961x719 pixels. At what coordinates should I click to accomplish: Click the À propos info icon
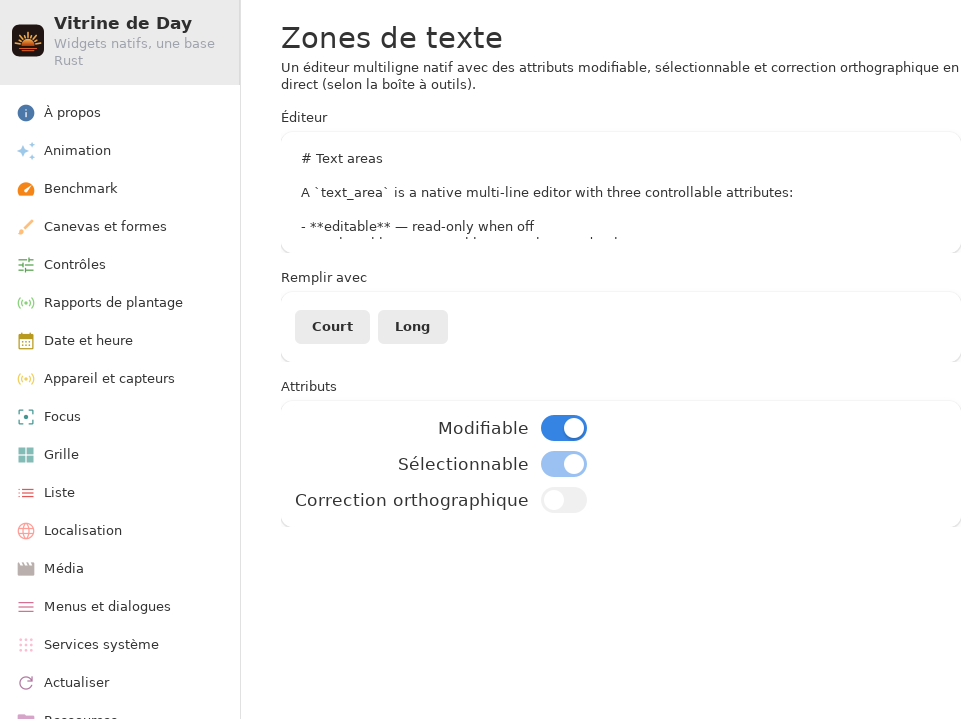(26, 113)
